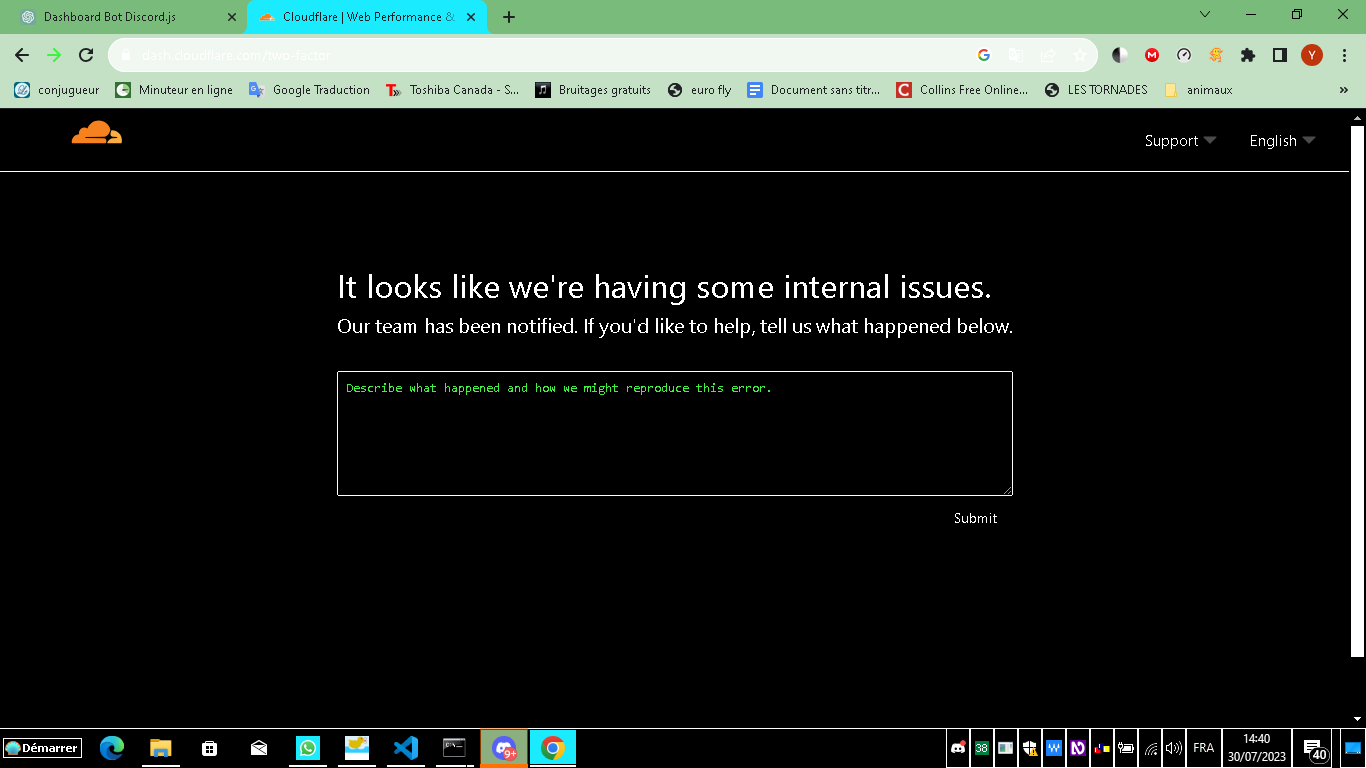Open Microsoft Store from the taskbar
The width and height of the screenshot is (1366, 768).
pos(209,748)
